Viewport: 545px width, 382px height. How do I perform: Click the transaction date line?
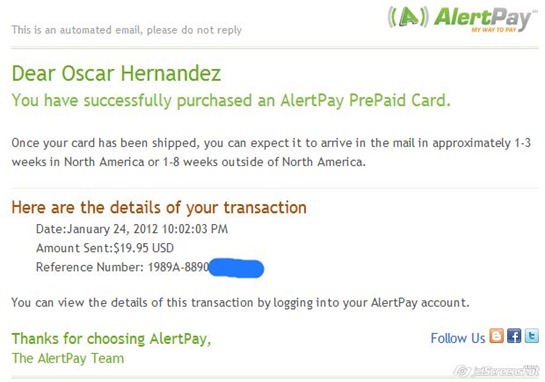coord(132,229)
